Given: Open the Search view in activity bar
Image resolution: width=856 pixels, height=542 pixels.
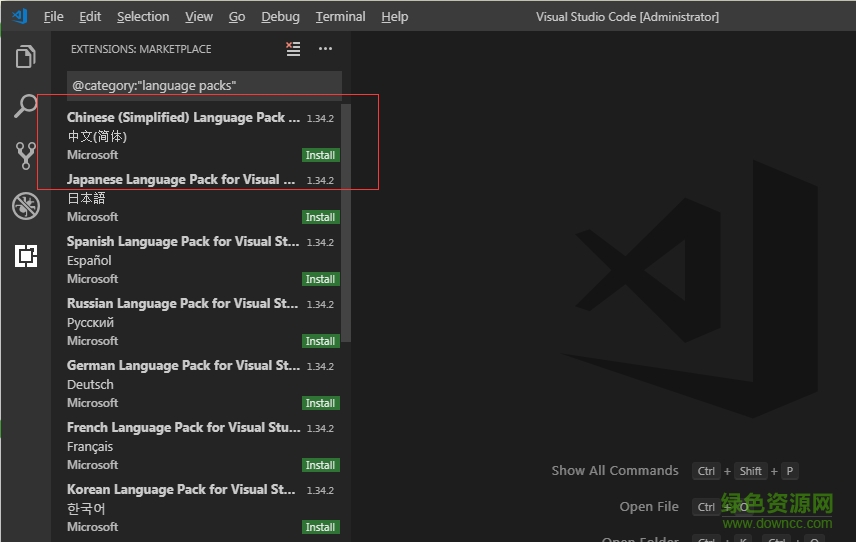Looking at the screenshot, I should coord(26,106).
